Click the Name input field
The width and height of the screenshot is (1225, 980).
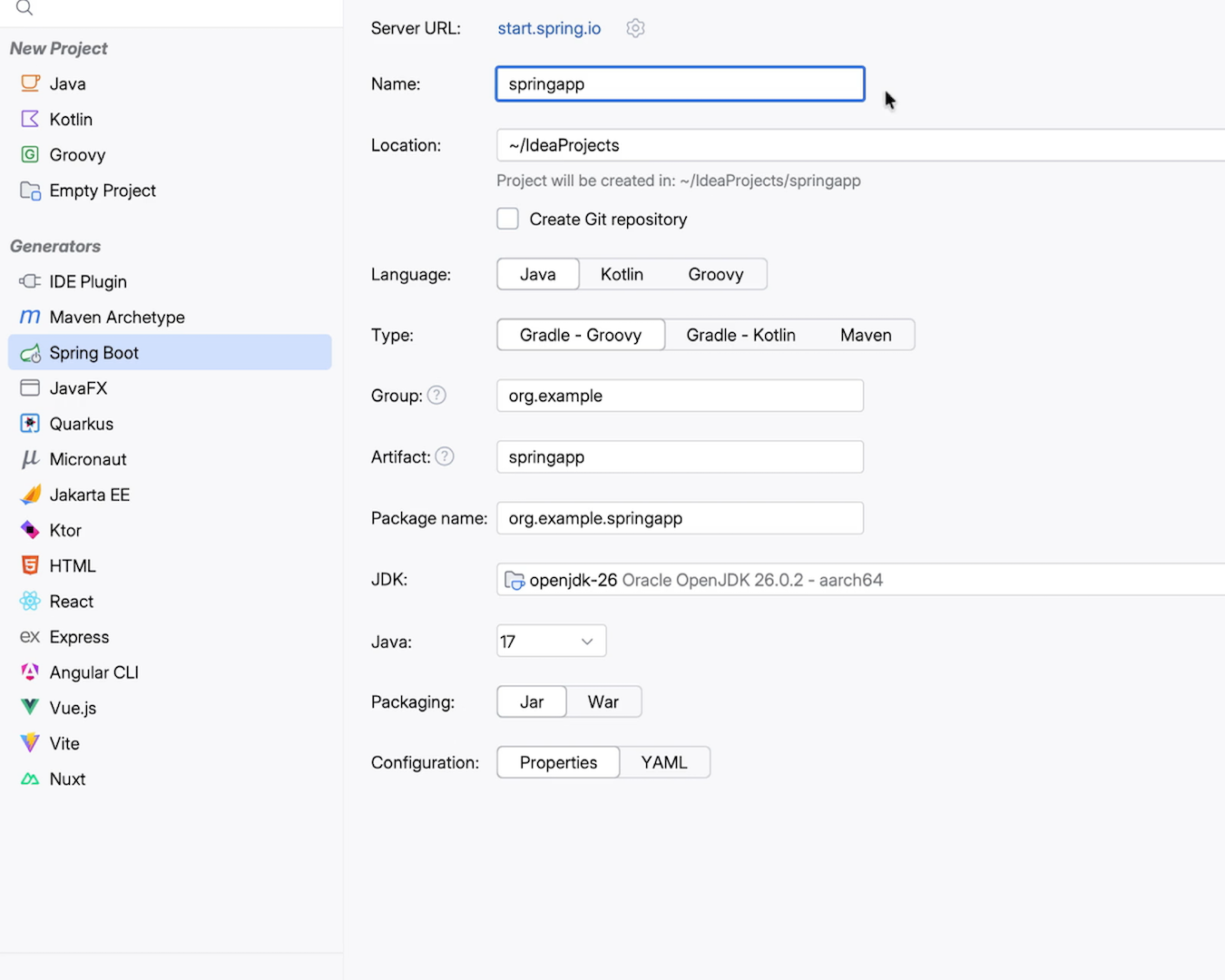681,83
